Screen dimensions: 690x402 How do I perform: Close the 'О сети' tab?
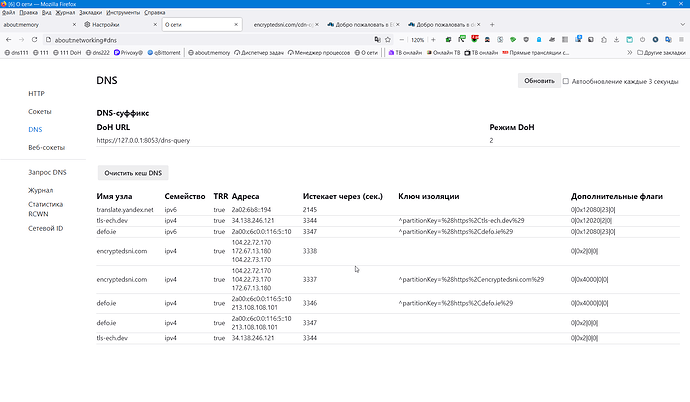[236, 25]
